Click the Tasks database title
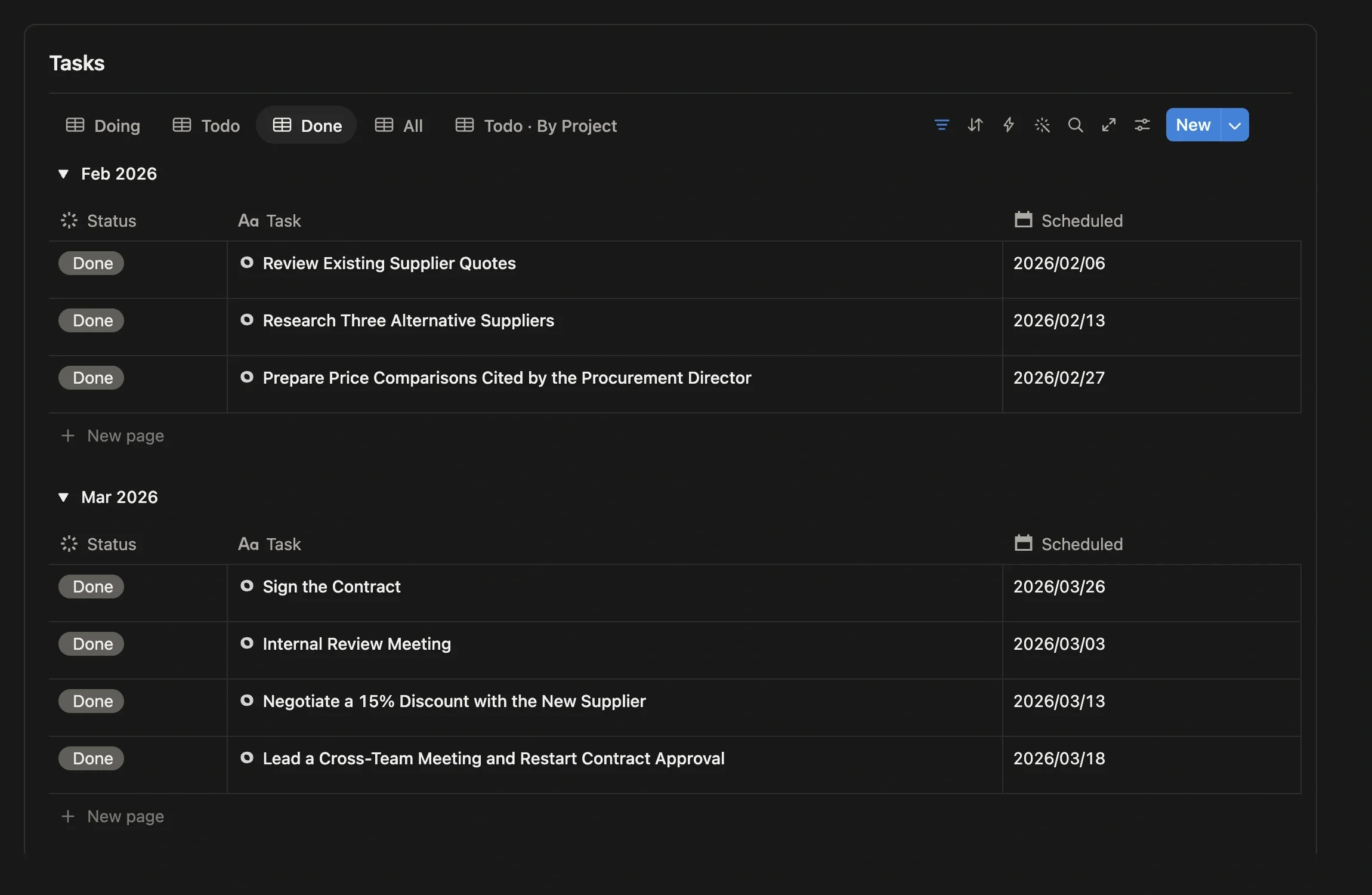 [77, 63]
